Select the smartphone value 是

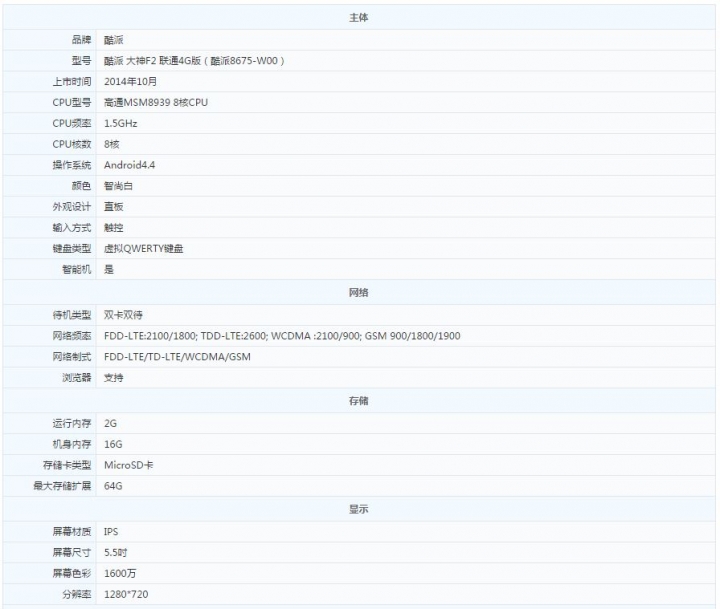(x=109, y=270)
